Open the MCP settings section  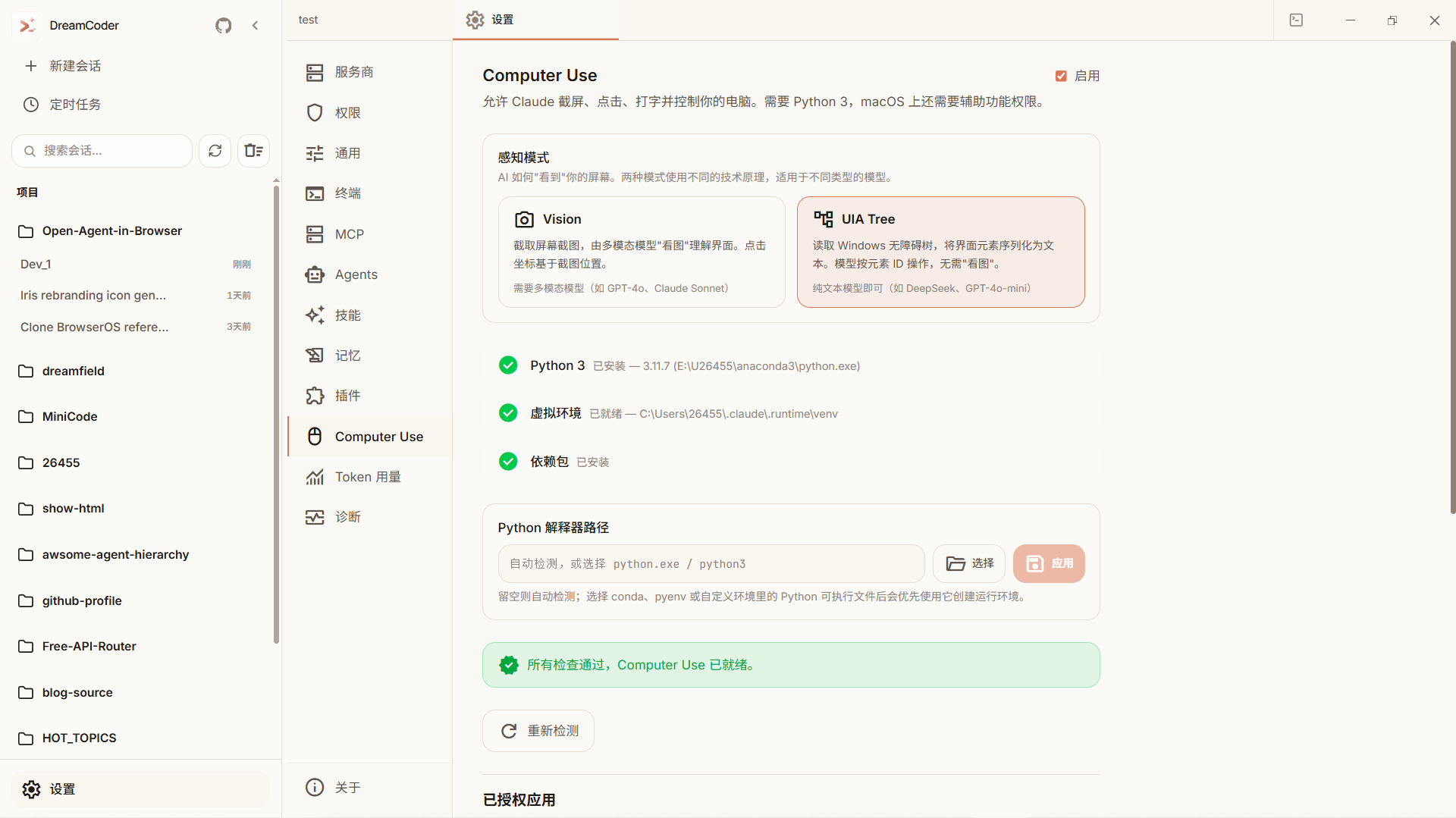click(370, 234)
